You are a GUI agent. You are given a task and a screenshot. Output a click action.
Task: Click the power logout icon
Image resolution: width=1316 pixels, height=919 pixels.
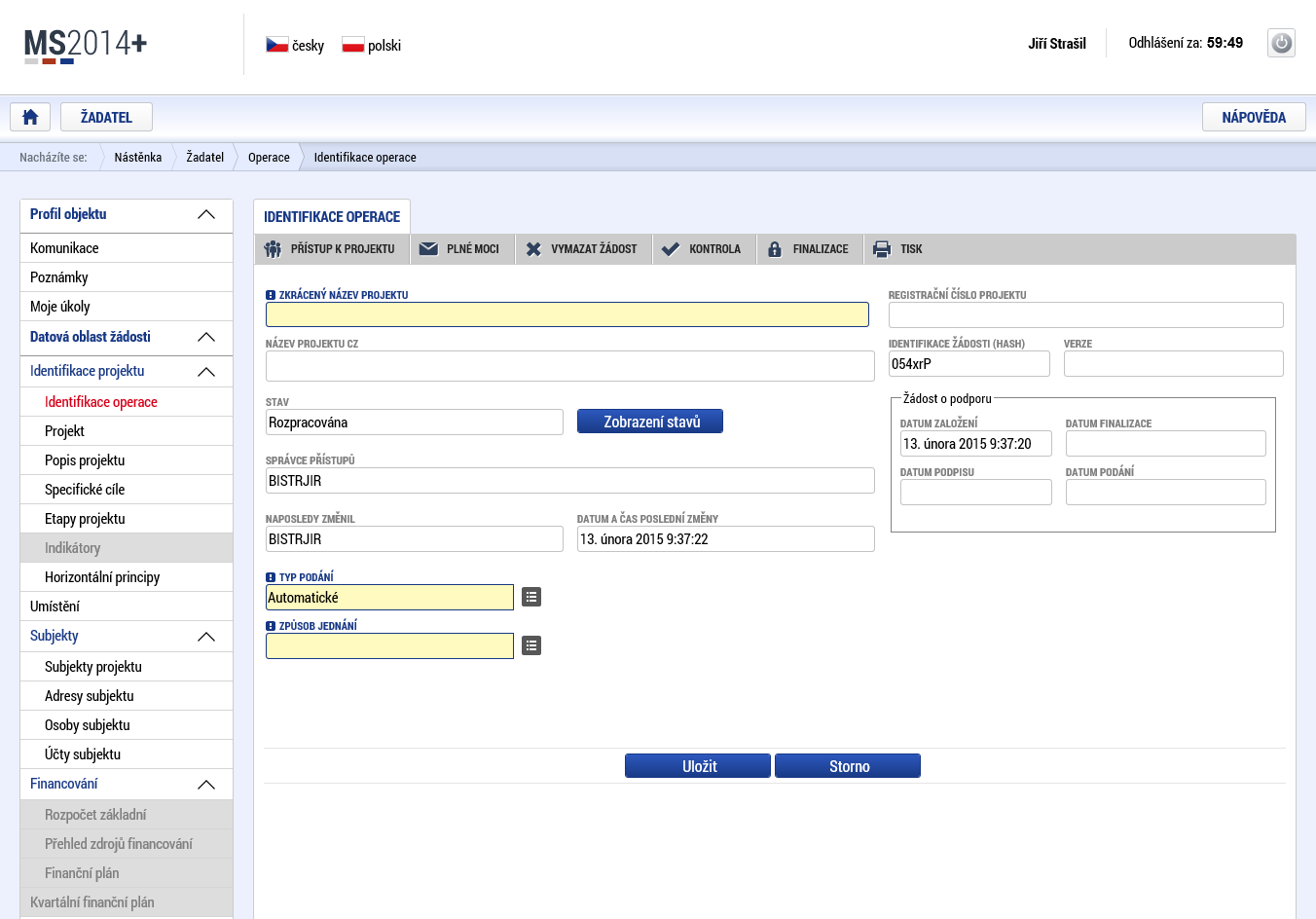click(1281, 43)
